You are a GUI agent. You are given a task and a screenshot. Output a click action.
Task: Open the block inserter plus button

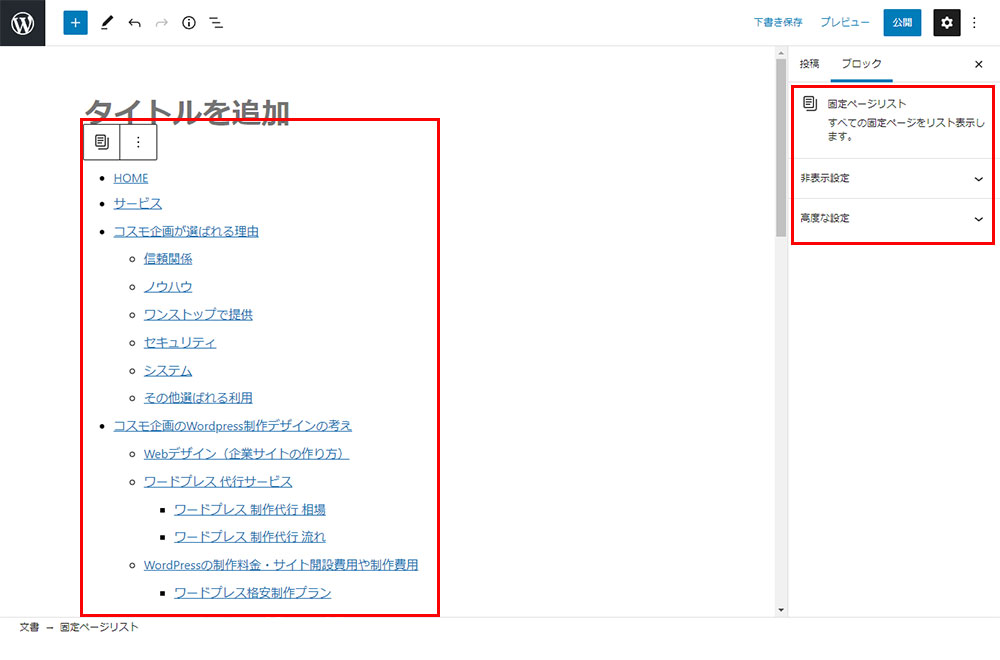coord(76,23)
